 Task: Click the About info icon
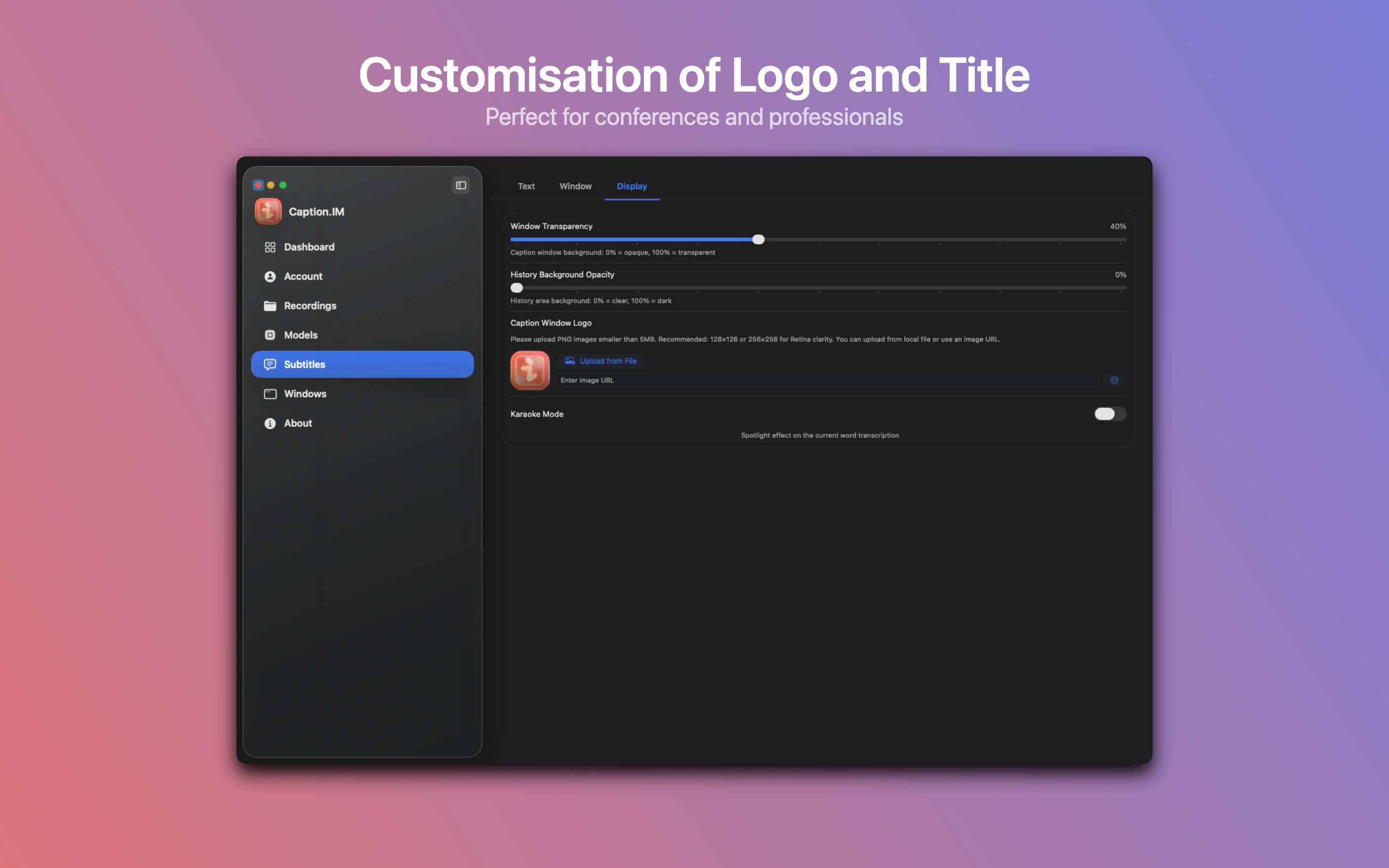[270, 423]
